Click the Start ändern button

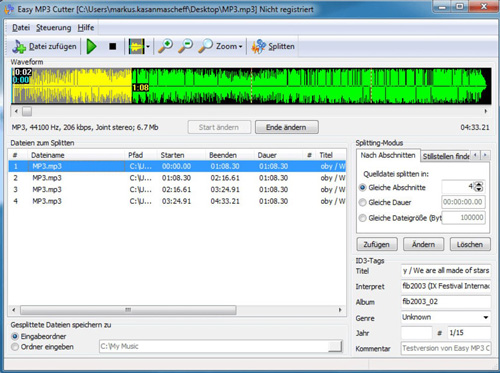tap(219, 127)
